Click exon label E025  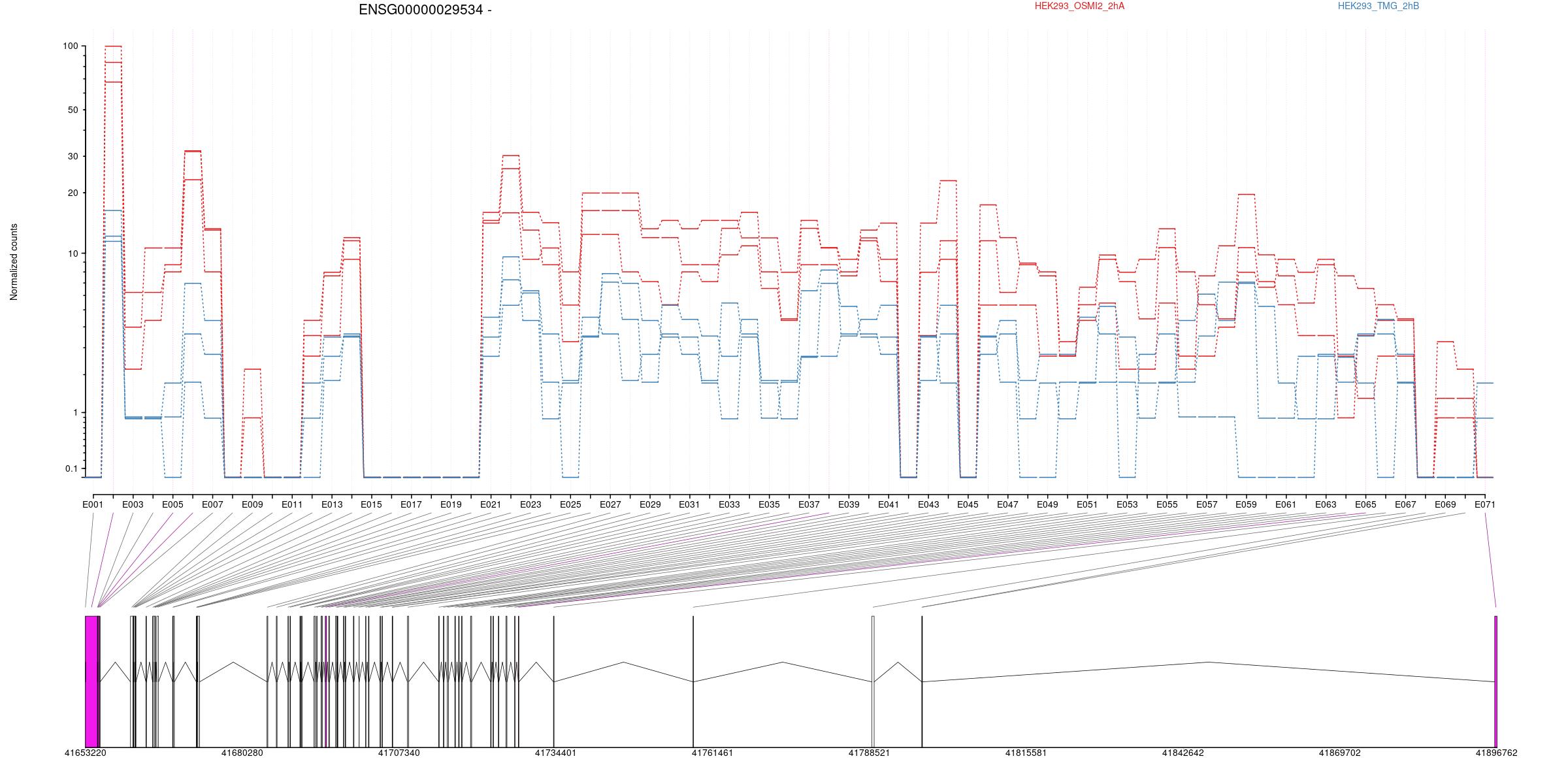(570, 504)
